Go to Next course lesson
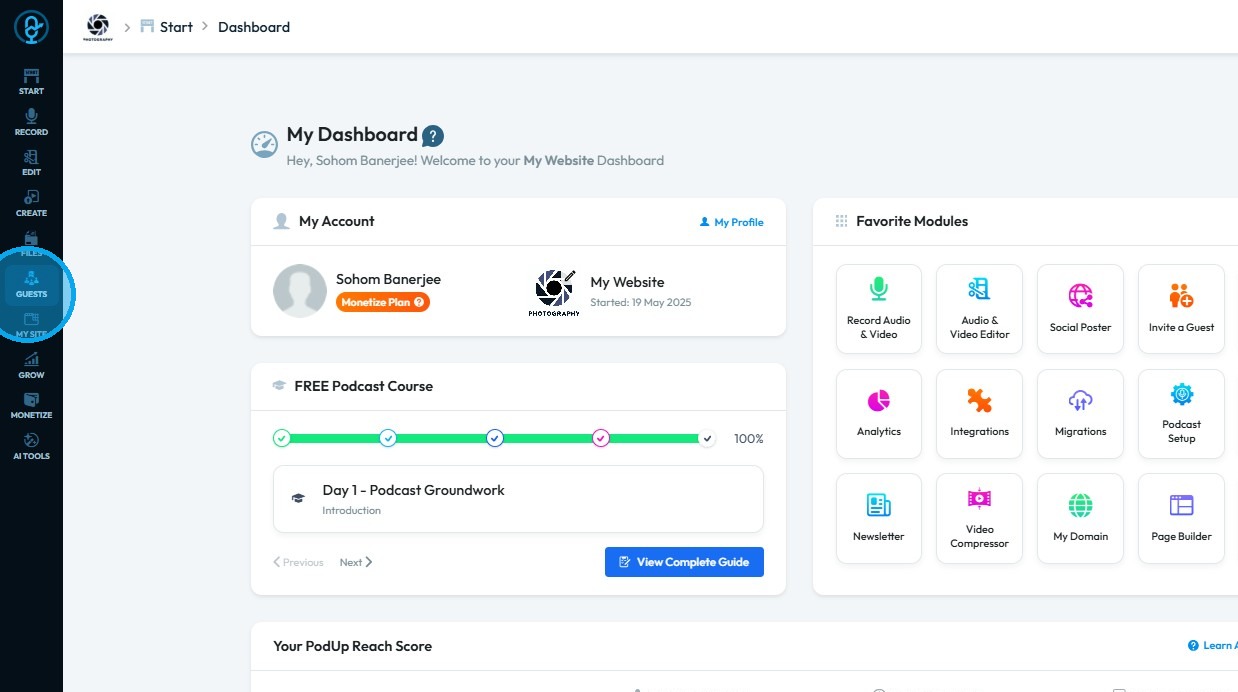Viewport: 1238px width, 692px height. (355, 562)
